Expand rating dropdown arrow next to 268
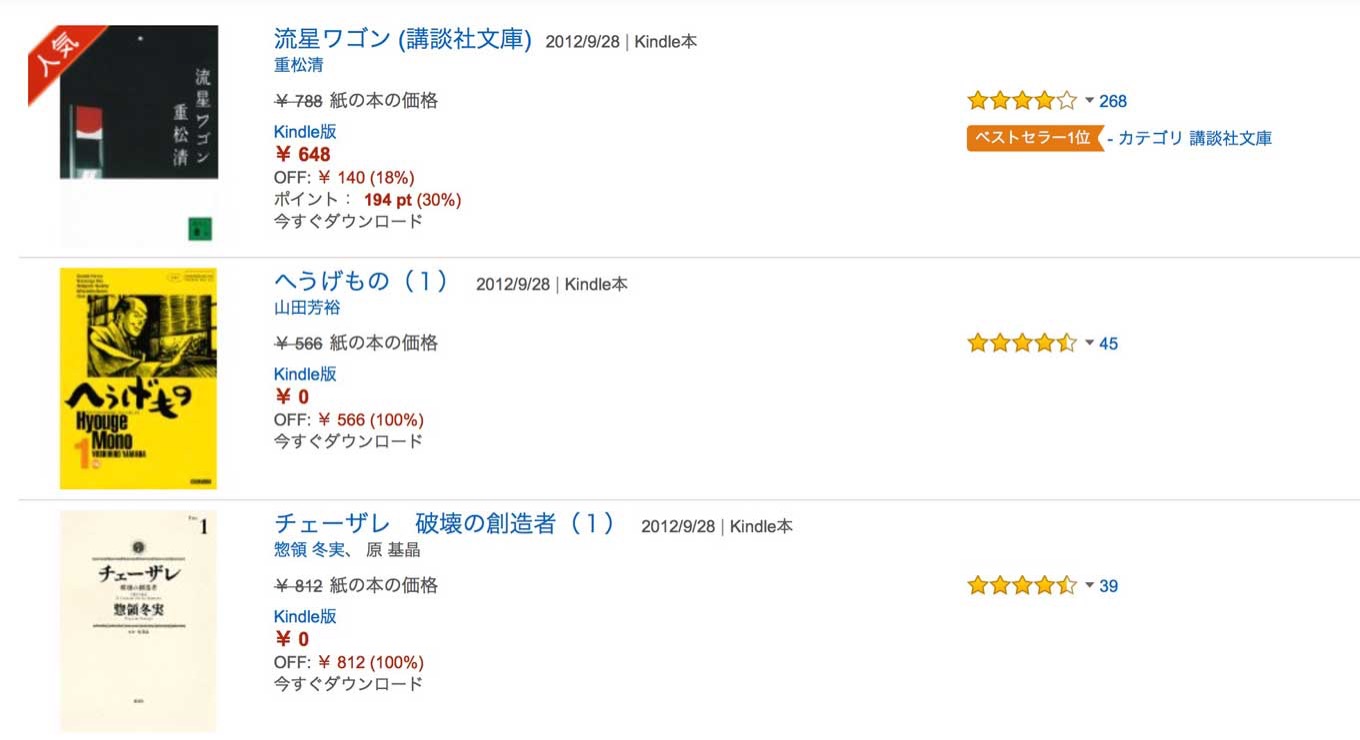The image size is (1360, 740). 1089,101
